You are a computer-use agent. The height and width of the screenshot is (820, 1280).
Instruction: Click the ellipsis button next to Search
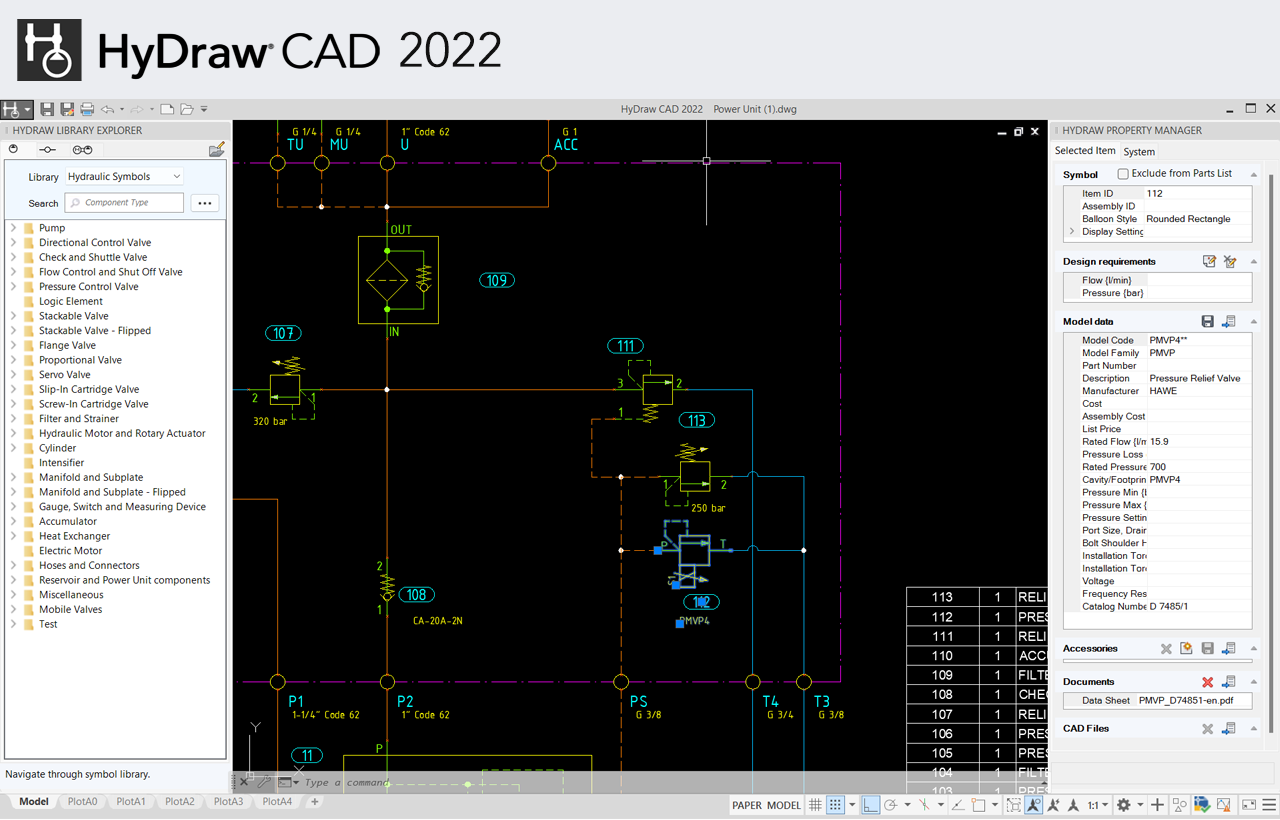(205, 203)
